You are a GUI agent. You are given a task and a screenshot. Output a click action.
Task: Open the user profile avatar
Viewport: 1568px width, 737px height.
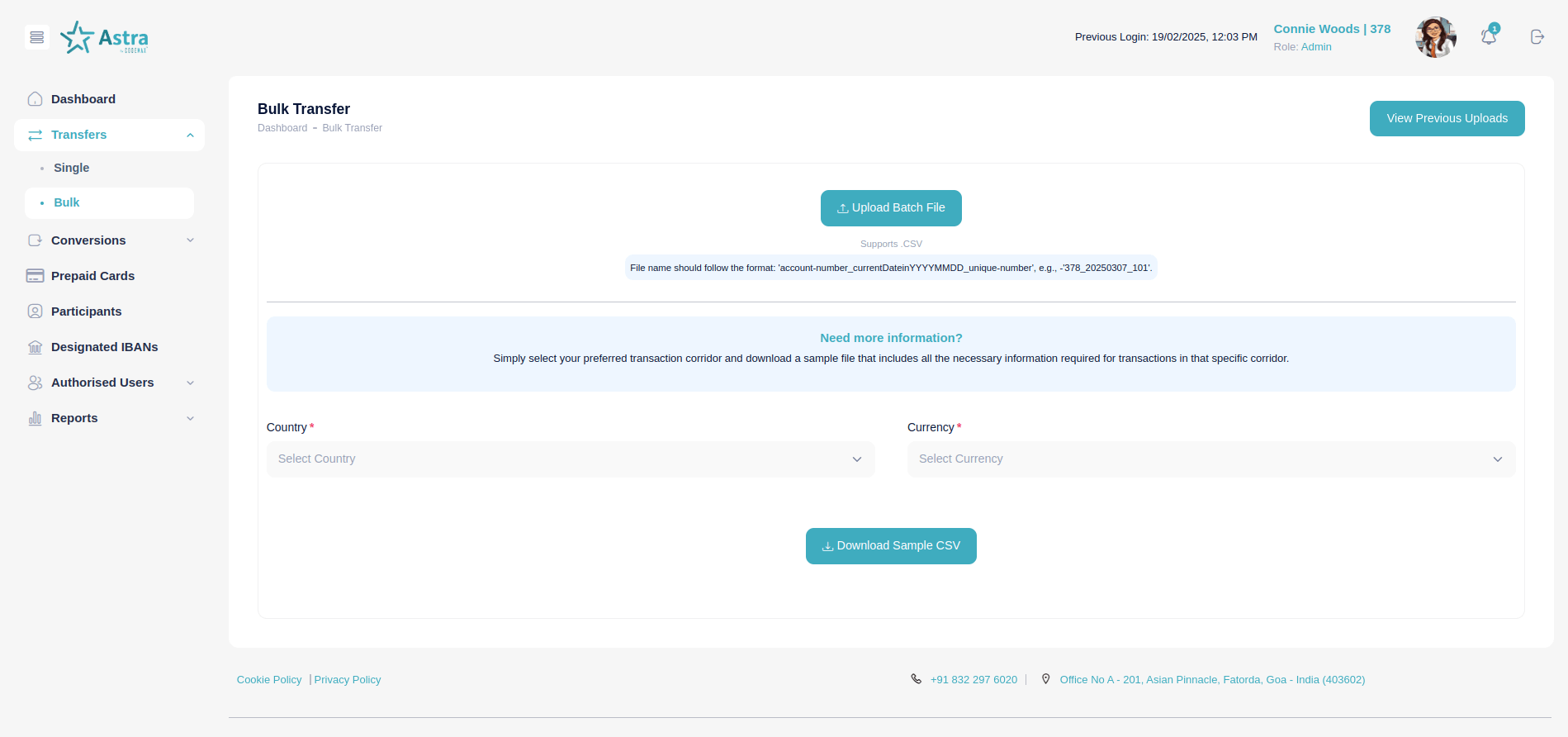point(1435,37)
